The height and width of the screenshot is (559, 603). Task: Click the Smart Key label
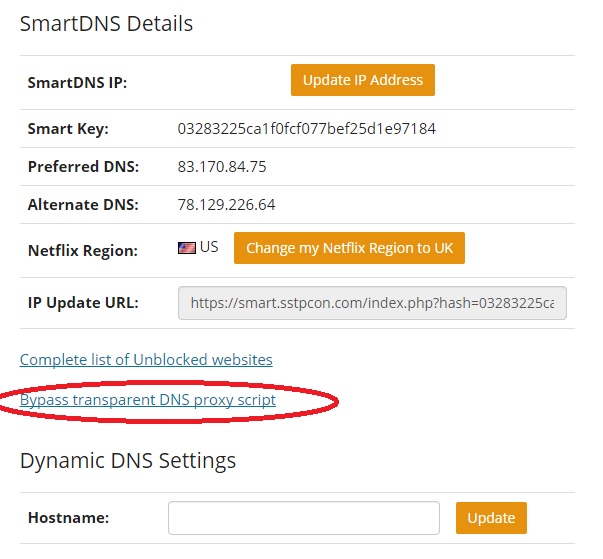pos(68,129)
